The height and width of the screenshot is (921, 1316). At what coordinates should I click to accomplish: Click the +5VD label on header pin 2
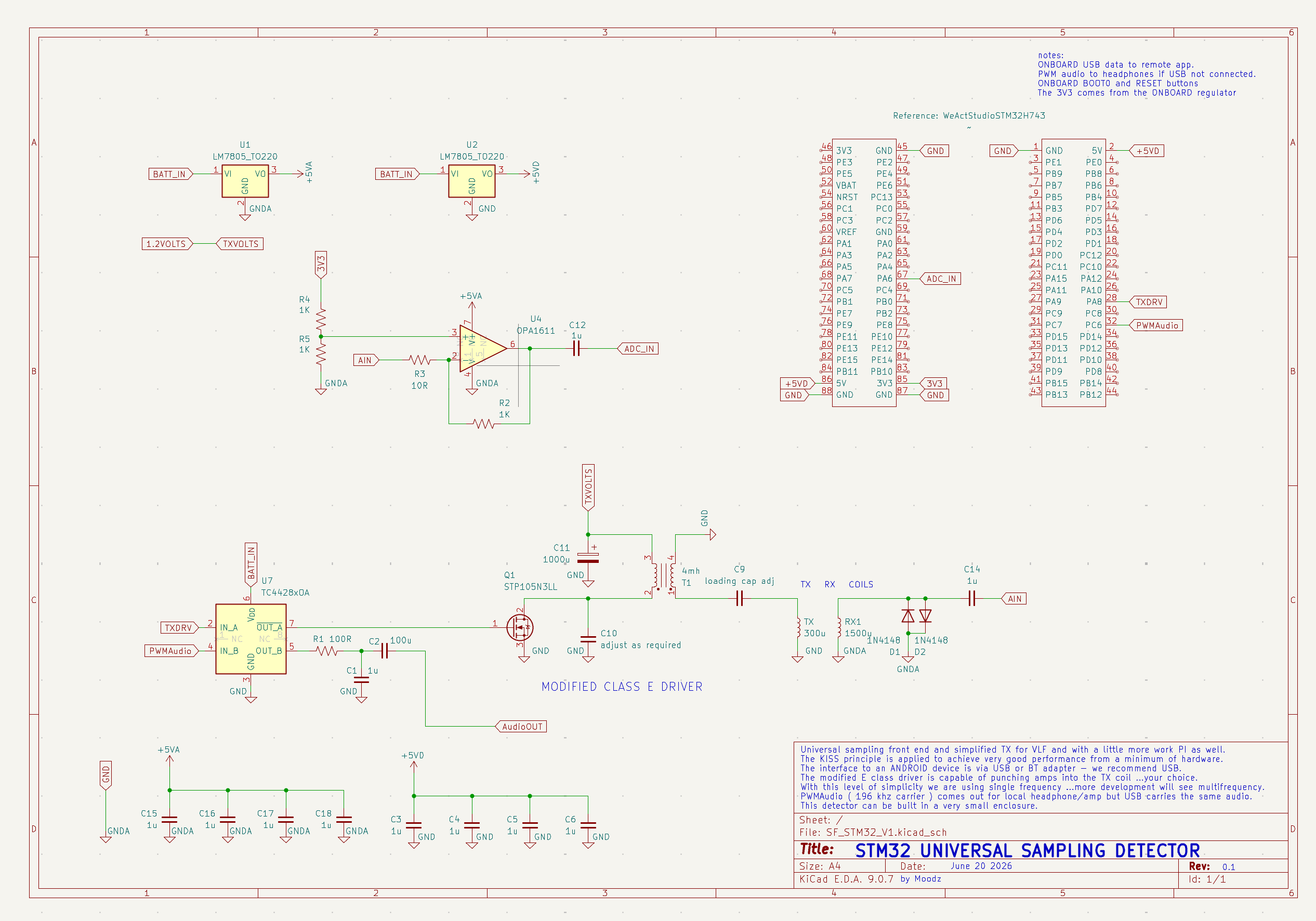point(1147,151)
